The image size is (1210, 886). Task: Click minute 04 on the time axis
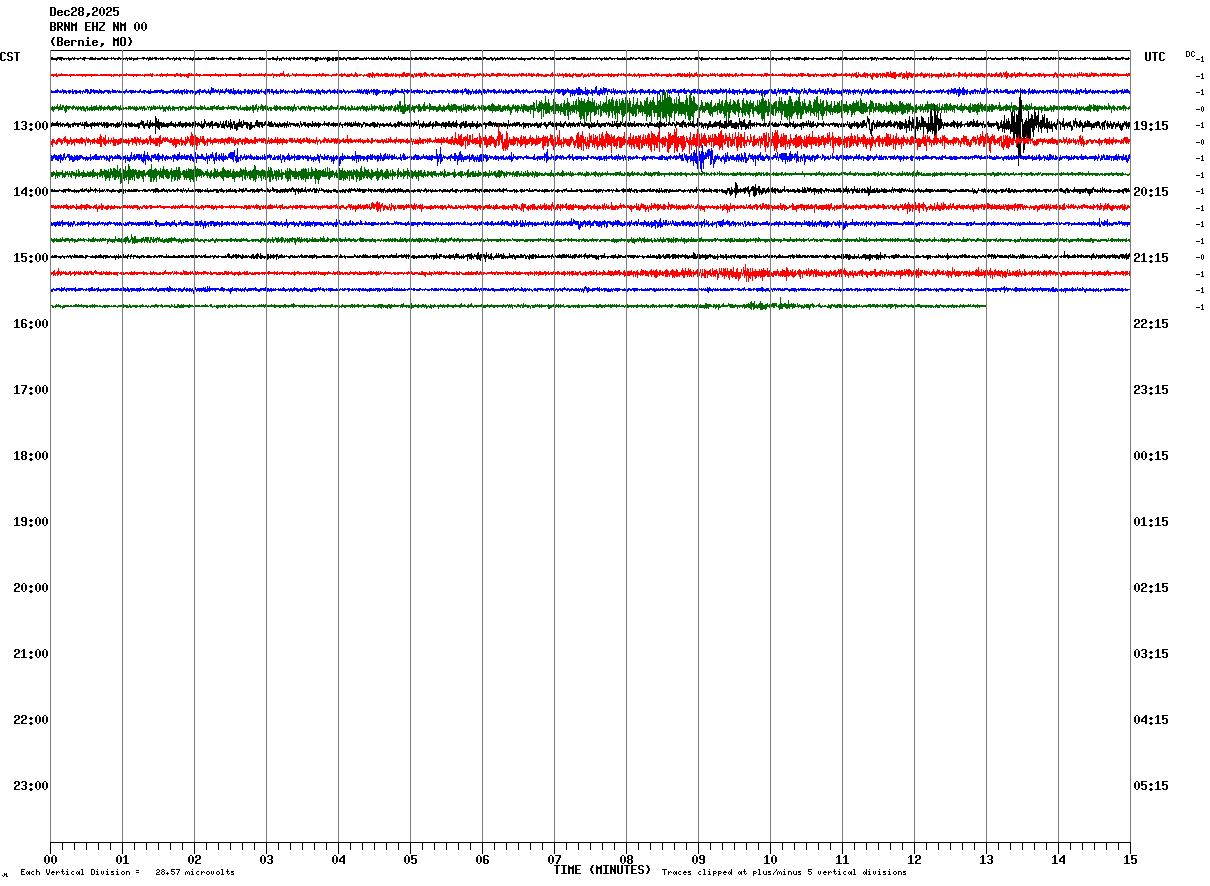338,860
